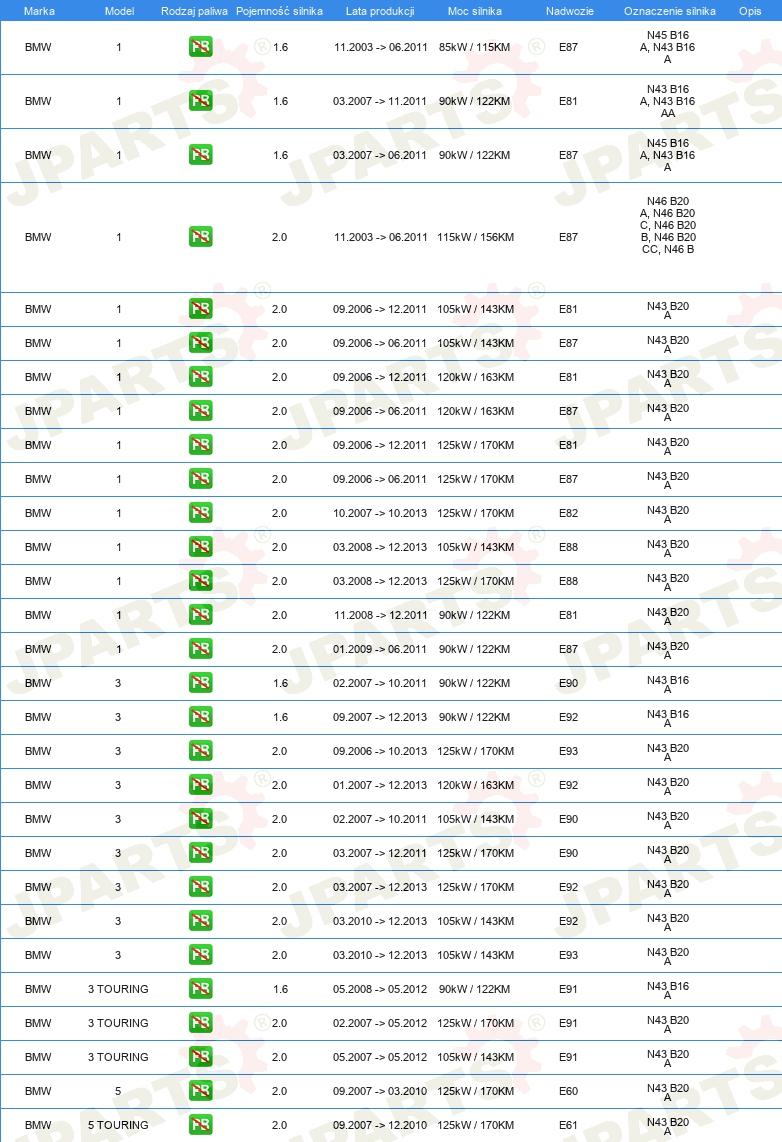Select the 05.2007 -> 05.2012 production dates
The image size is (782, 1142).
380,1058
